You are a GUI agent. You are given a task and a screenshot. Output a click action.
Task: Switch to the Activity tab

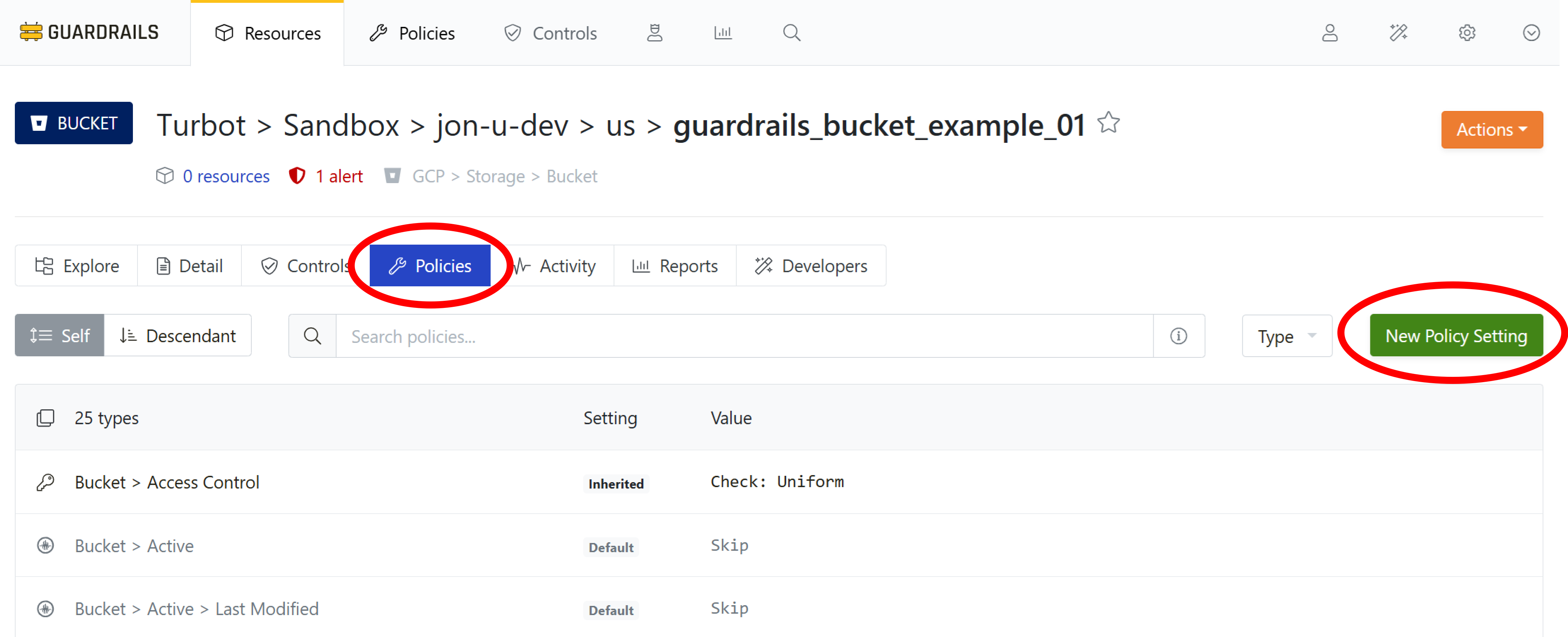click(x=555, y=266)
